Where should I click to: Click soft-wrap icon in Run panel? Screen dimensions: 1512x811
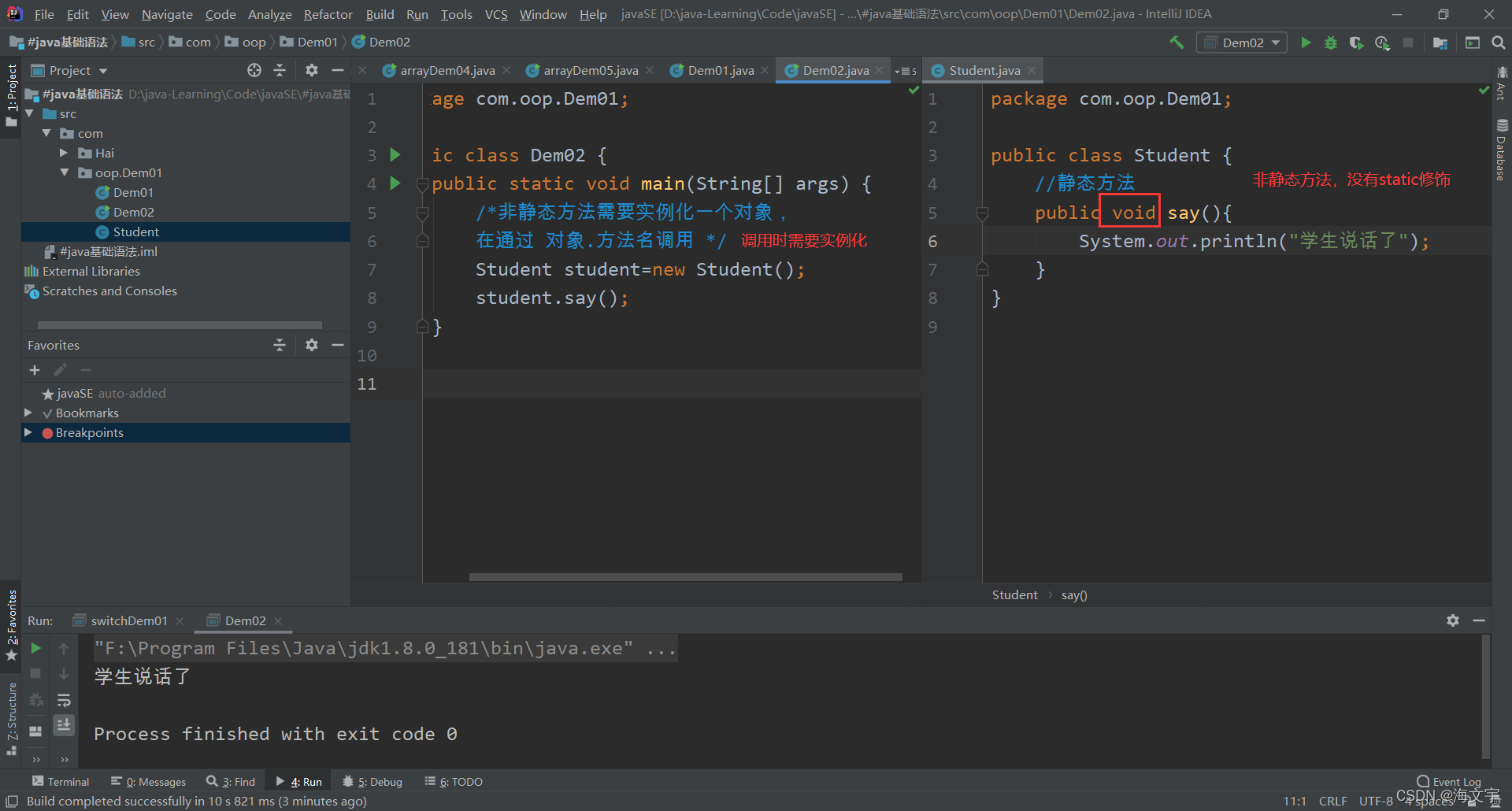coord(64,700)
